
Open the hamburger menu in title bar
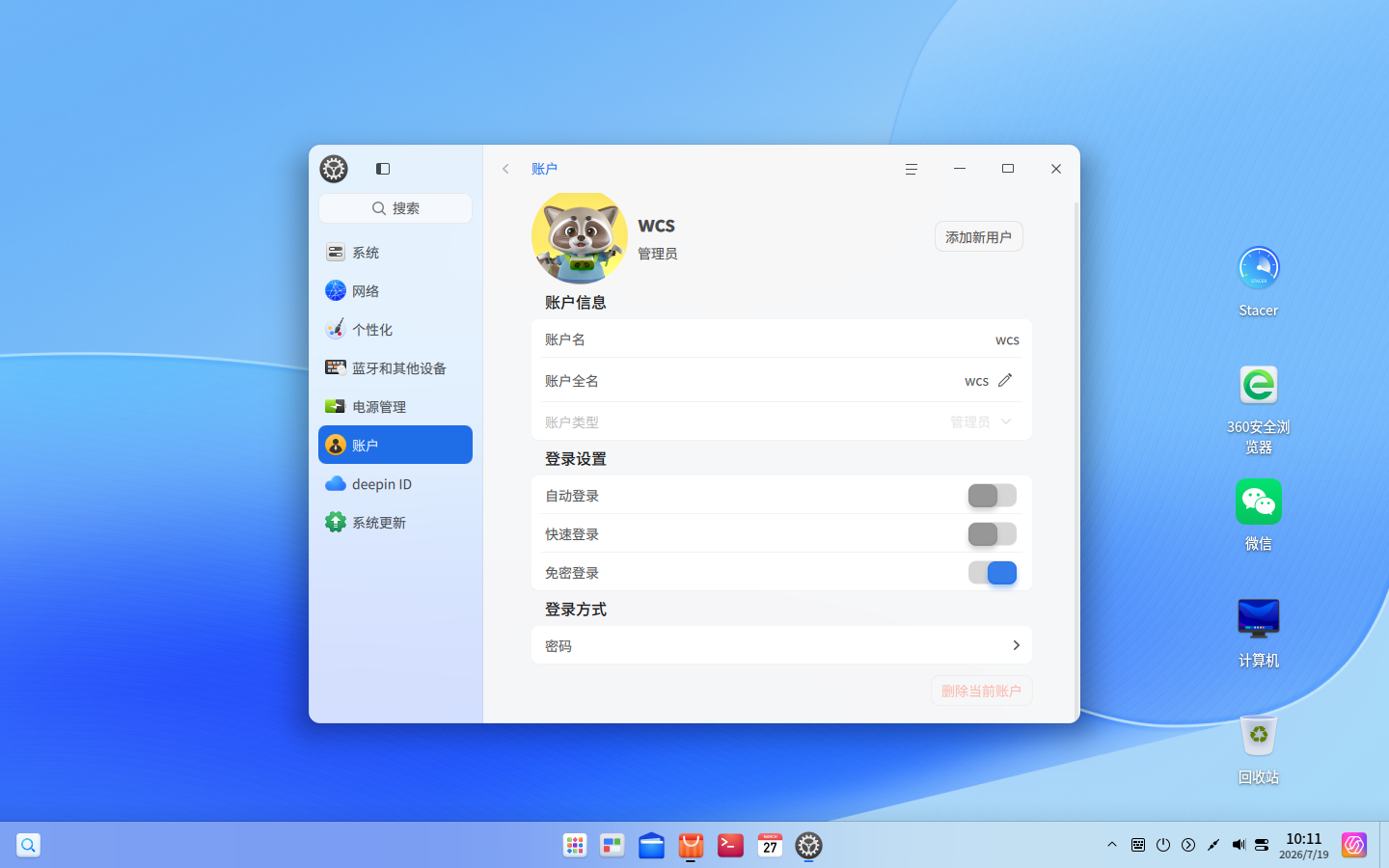(912, 169)
